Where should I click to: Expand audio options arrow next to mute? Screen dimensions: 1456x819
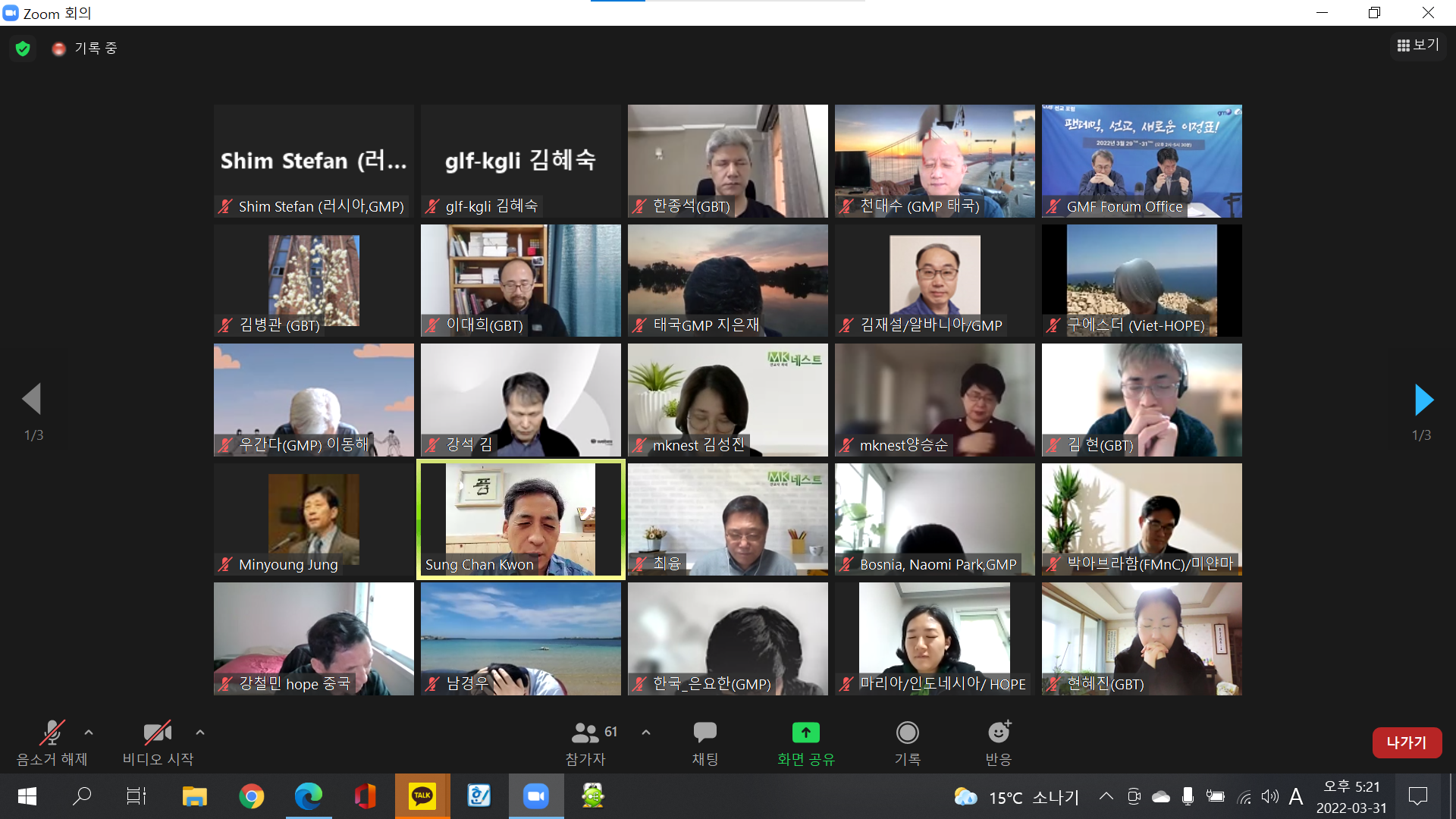click(x=89, y=733)
